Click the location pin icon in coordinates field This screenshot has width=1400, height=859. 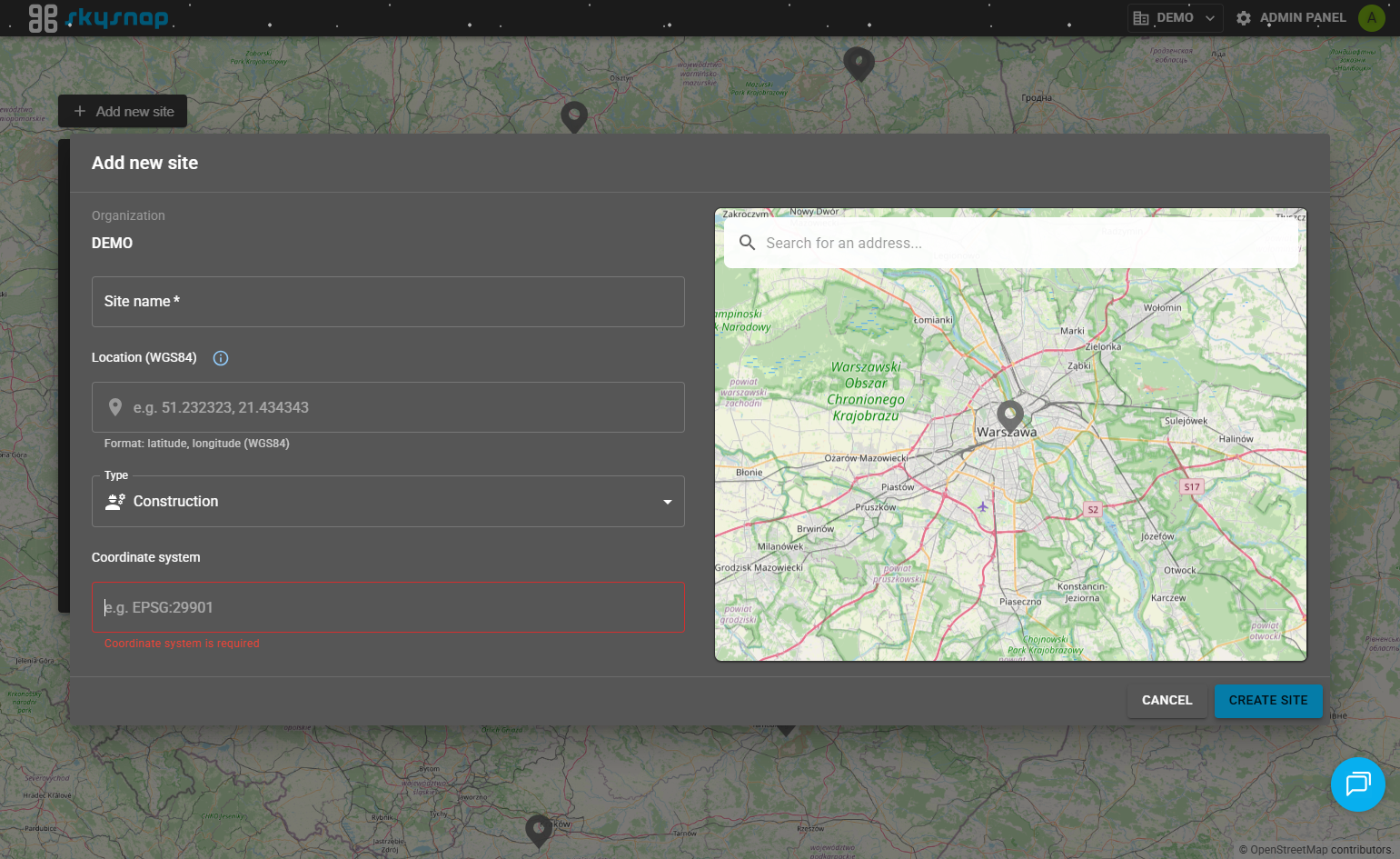tap(115, 407)
